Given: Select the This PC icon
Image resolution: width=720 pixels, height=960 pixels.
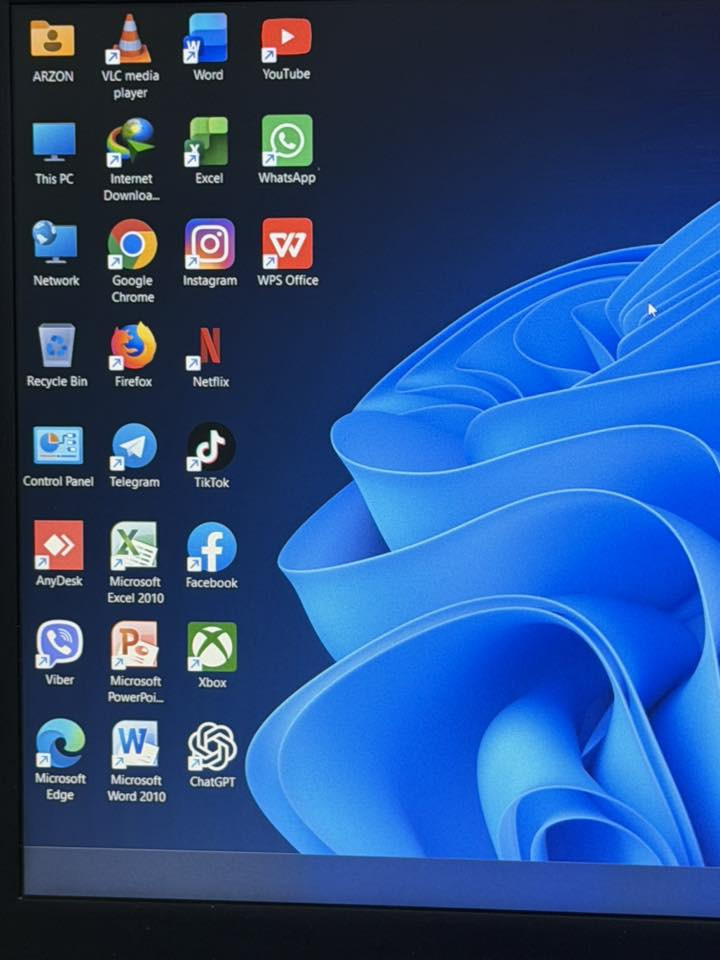Looking at the screenshot, I should pyautogui.click(x=54, y=141).
